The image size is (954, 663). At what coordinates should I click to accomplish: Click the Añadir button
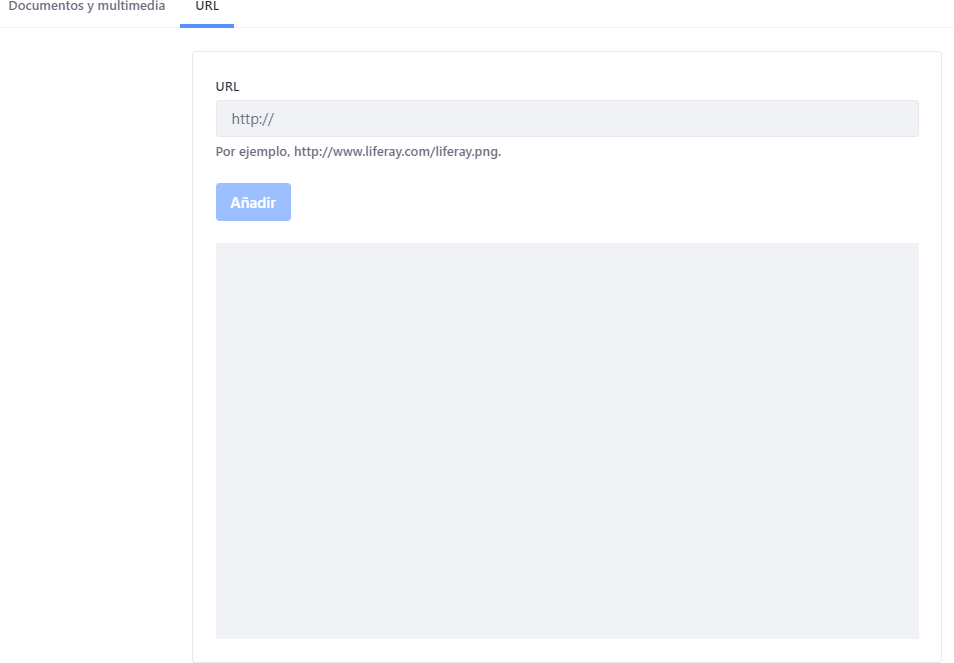[253, 202]
